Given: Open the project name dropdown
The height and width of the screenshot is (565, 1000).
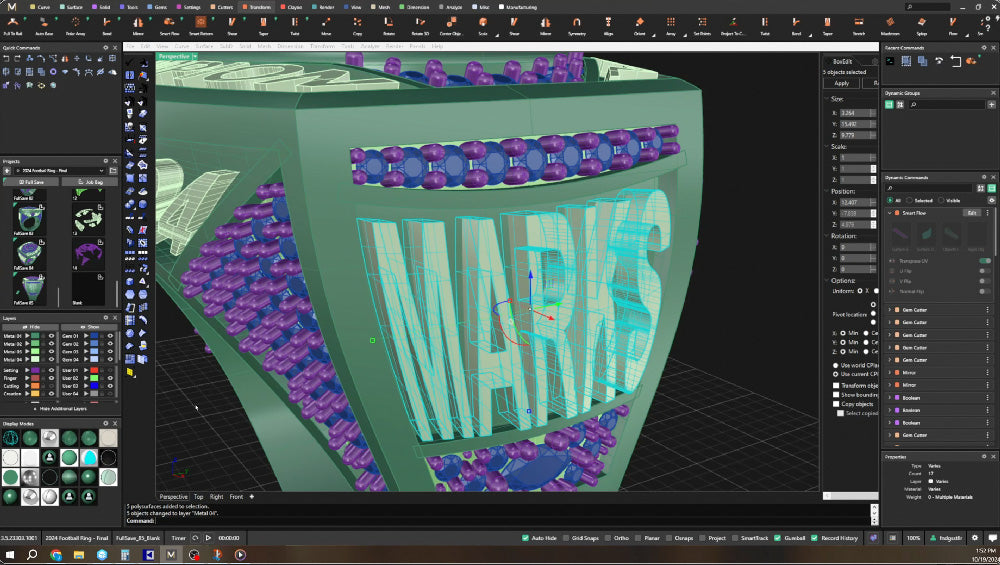Looking at the screenshot, I should coord(101,171).
